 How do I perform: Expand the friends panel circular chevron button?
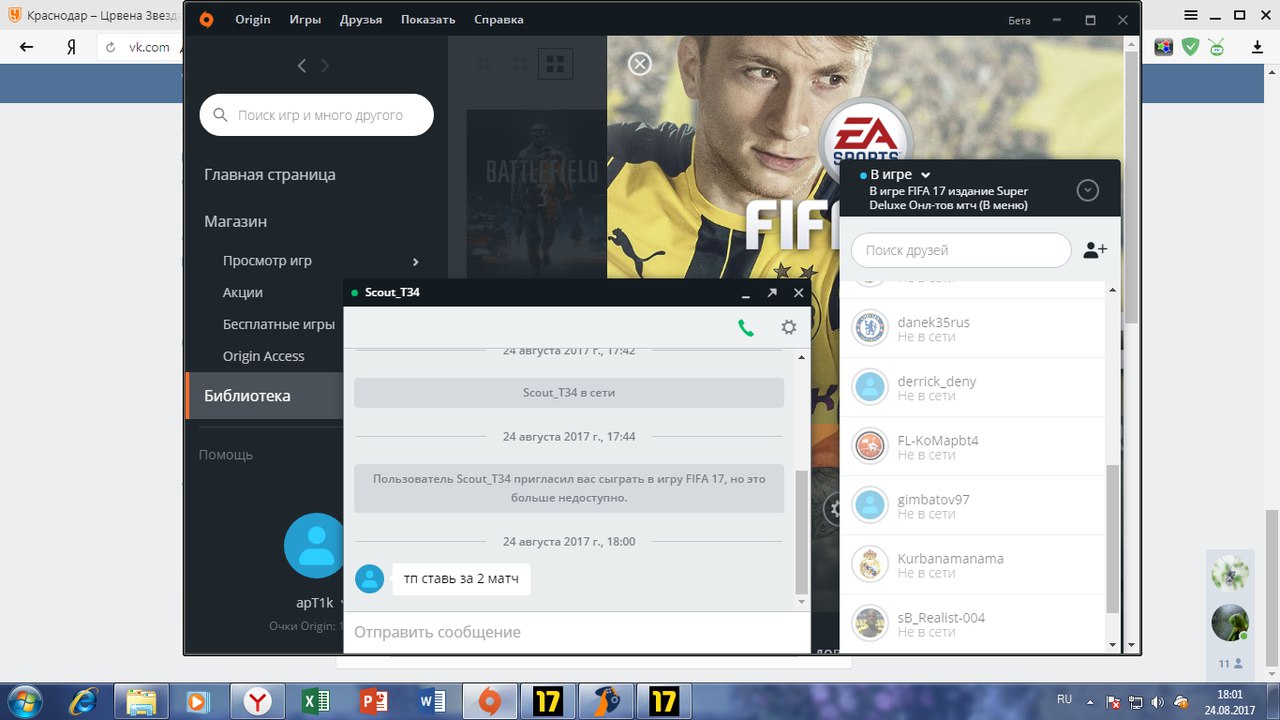tap(1088, 190)
